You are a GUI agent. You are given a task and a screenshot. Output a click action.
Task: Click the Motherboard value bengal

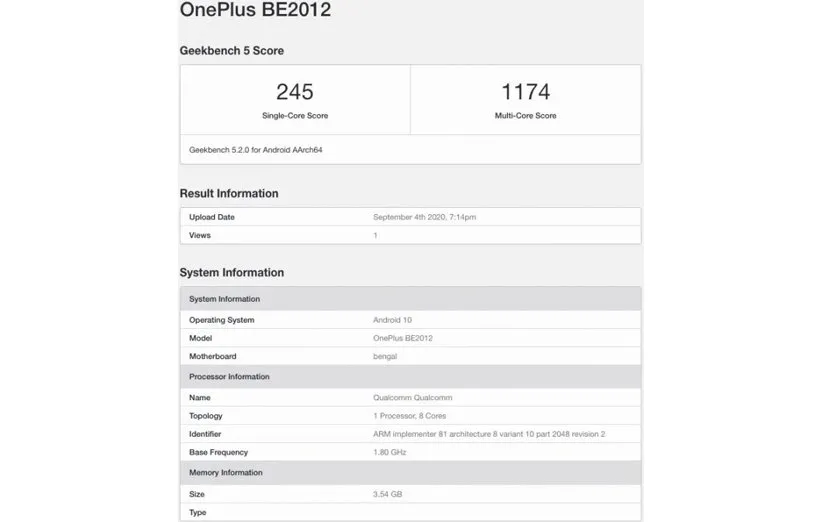pos(385,356)
